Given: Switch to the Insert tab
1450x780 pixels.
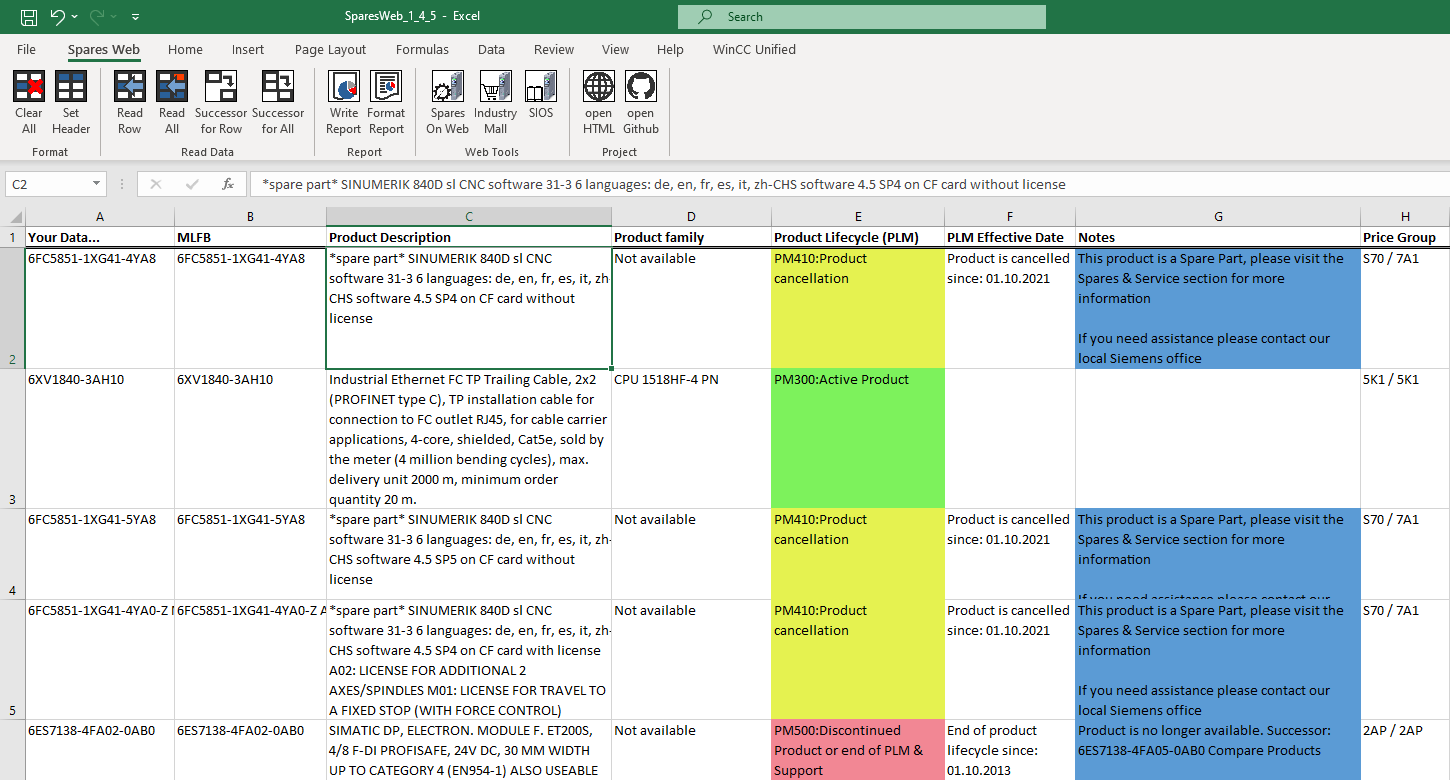Looking at the screenshot, I should tap(248, 49).
